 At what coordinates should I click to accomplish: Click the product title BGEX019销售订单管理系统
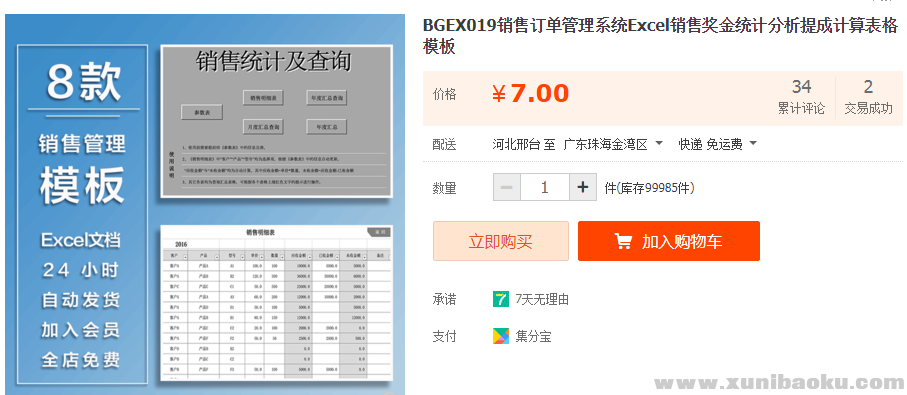[x=659, y=36]
